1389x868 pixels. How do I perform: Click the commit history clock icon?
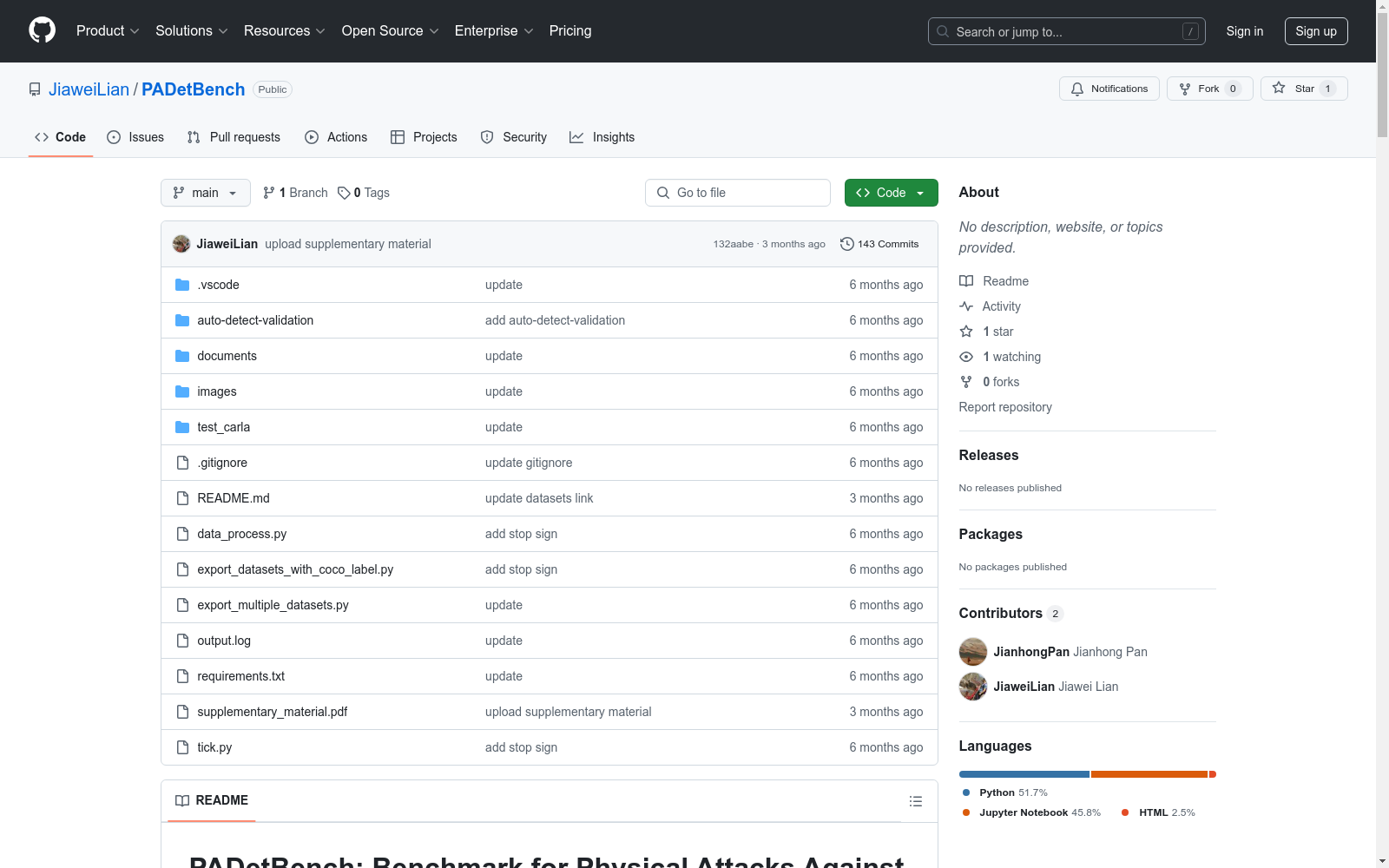[847, 244]
